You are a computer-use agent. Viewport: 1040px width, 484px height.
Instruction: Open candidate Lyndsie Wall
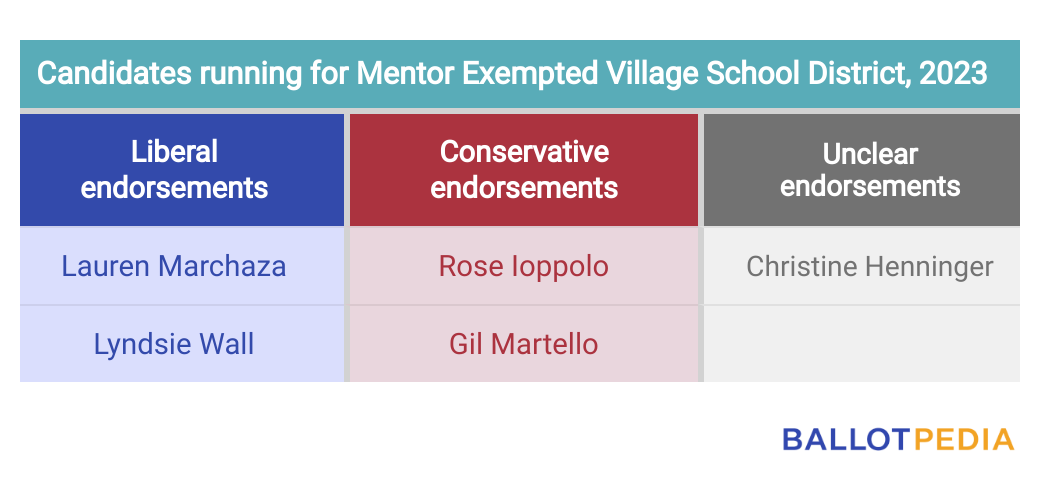(x=174, y=344)
